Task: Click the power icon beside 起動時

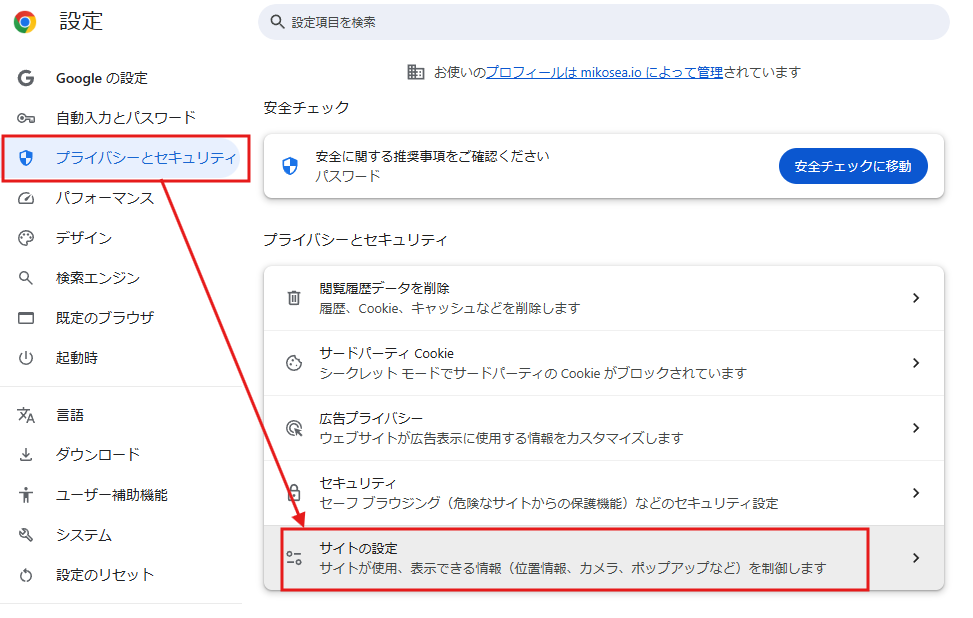Action: coord(25,358)
